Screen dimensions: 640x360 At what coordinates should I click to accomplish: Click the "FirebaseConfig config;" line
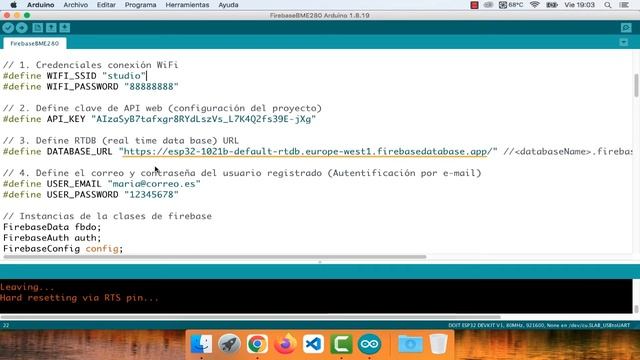pos(63,249)
